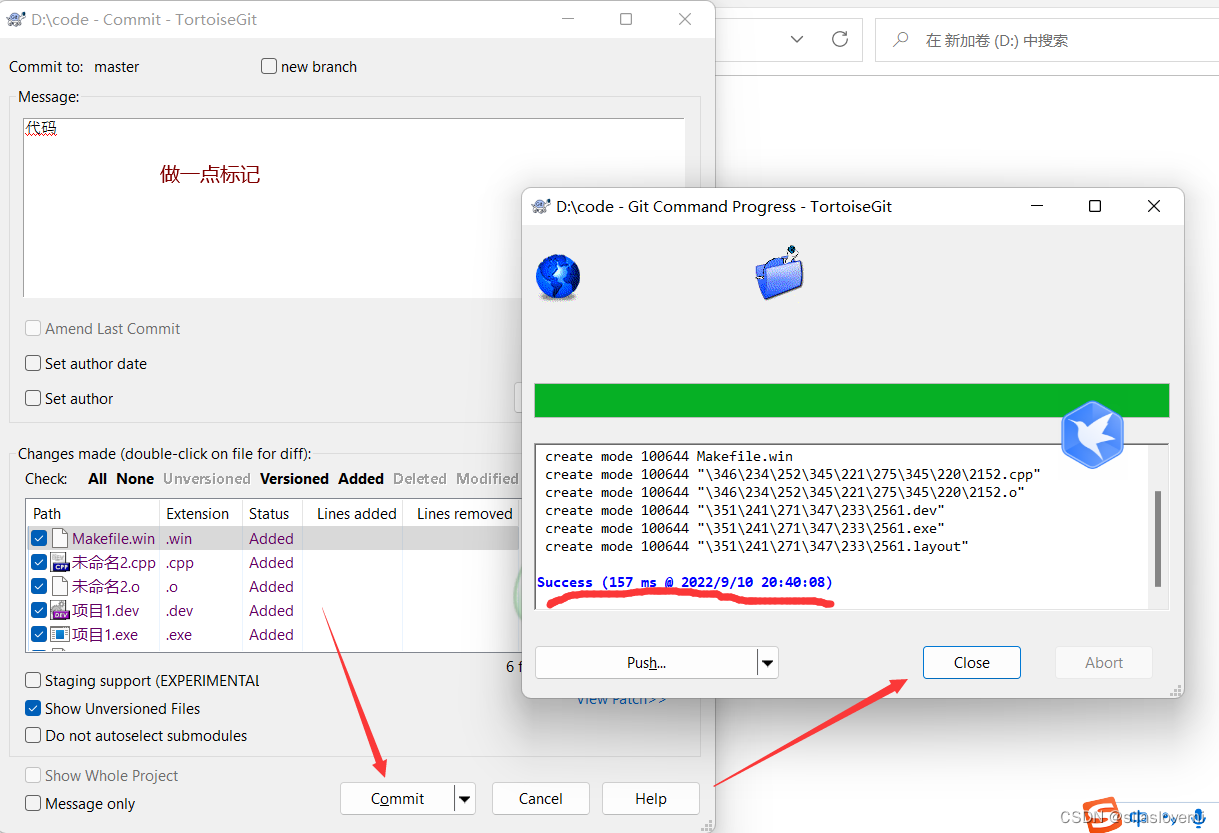This screenshot has height=833, width=1219.
Task: Click the log output vertical scrollbar
Action: pyautogui.click(x=1158, y=538)
